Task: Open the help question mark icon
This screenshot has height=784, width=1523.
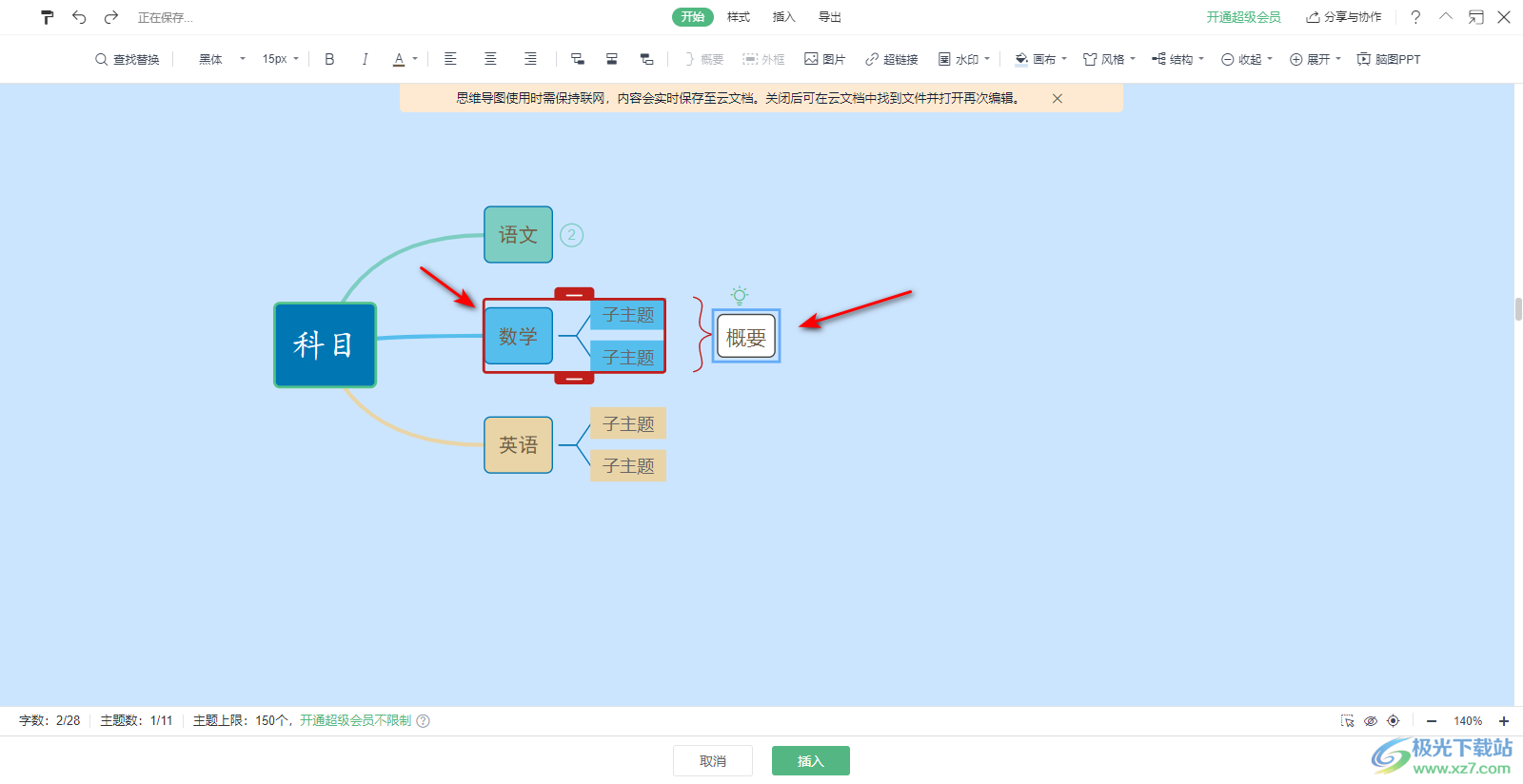Action: click(1415, 17)
